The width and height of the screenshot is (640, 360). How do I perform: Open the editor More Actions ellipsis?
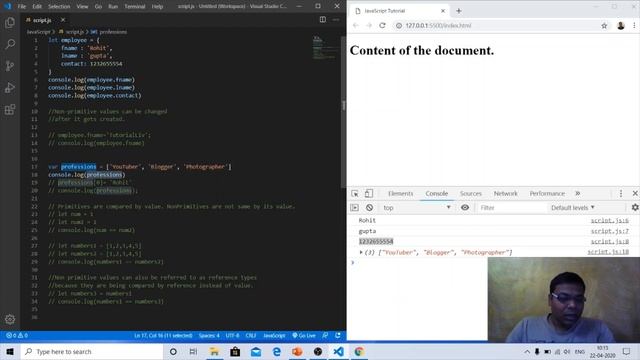pos(336,20)
